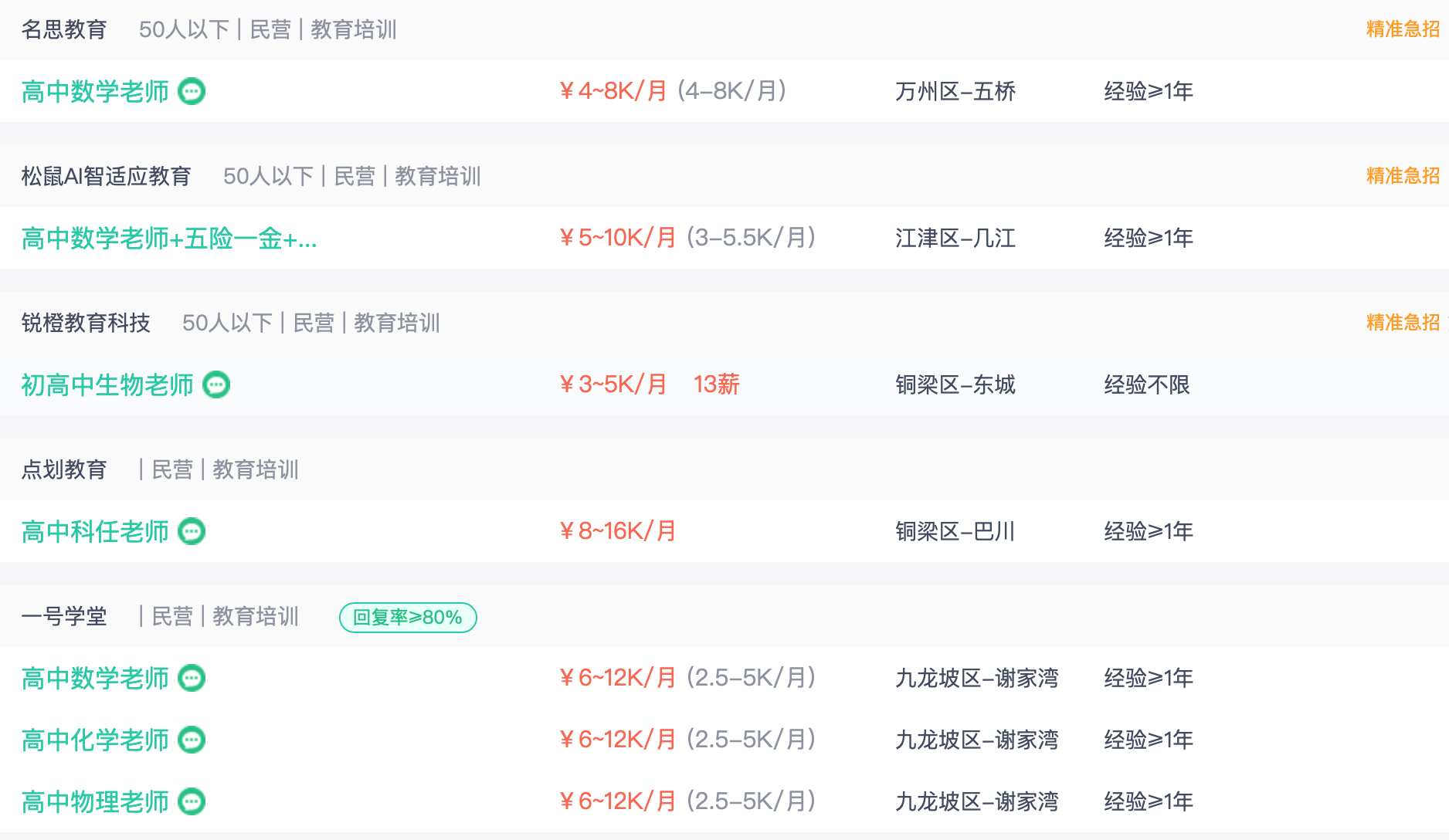Open company page for 锐橙教育科技
This screenshot has width=1449, height=840.
tap(86, 323)
